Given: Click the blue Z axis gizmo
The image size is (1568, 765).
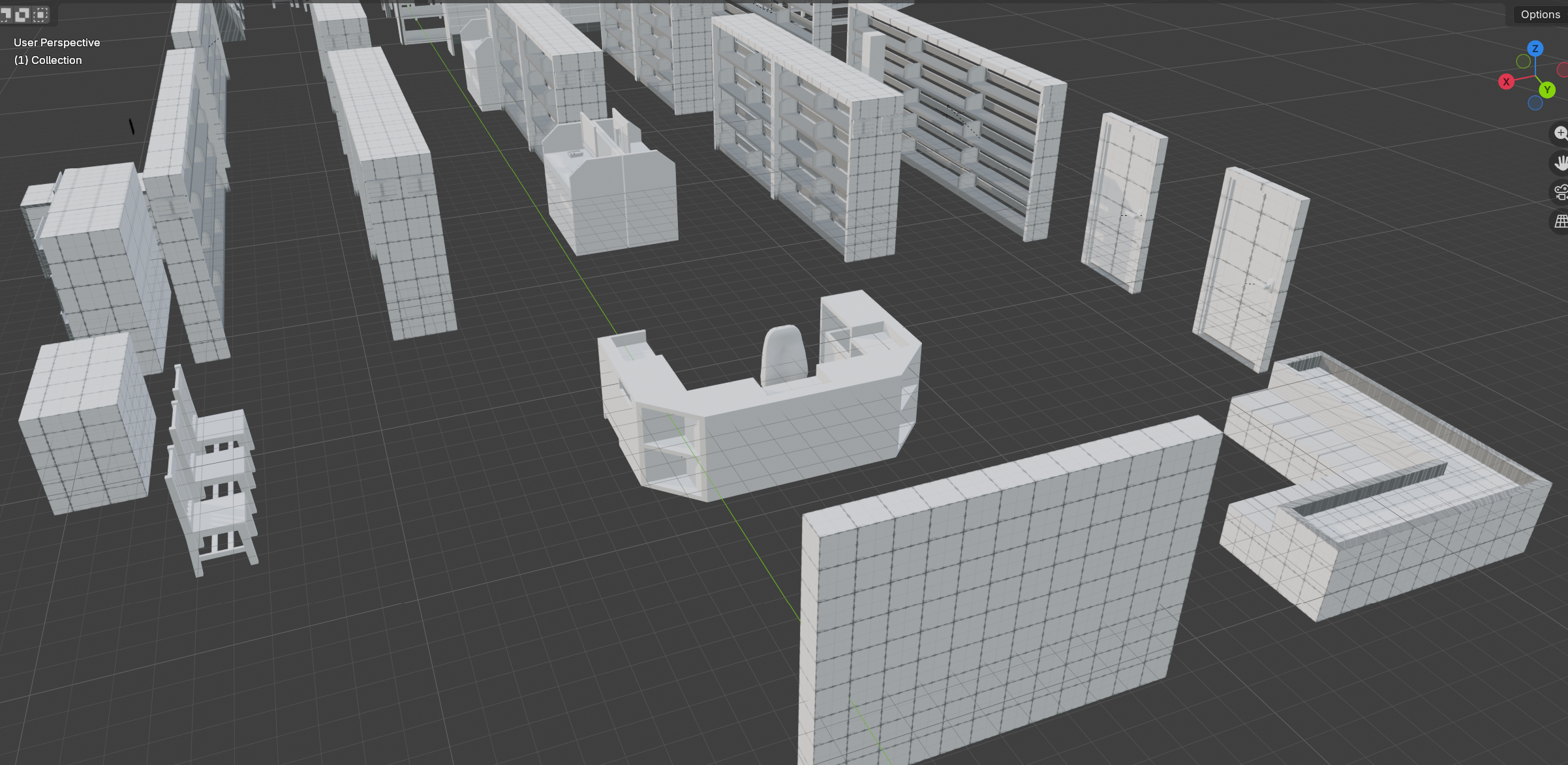Looking at the screenshot, I should (1535, 48).
